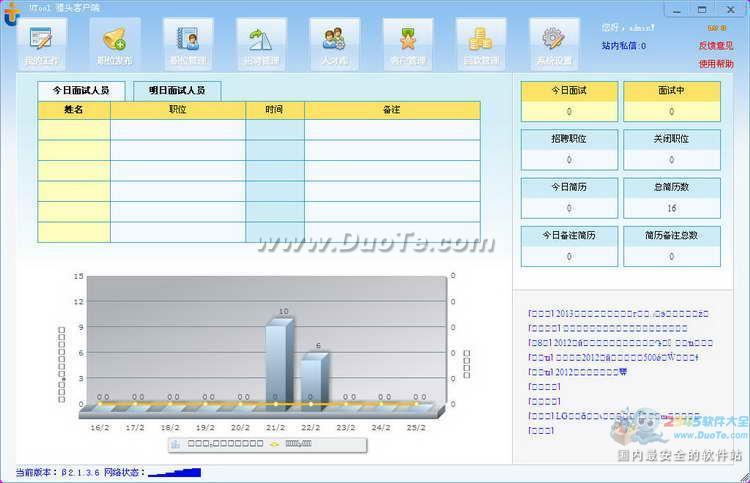This screenshot has width=750, height=483.
Task: Open the My Work notepad-and-pencil icon
Action: [42, 44]
